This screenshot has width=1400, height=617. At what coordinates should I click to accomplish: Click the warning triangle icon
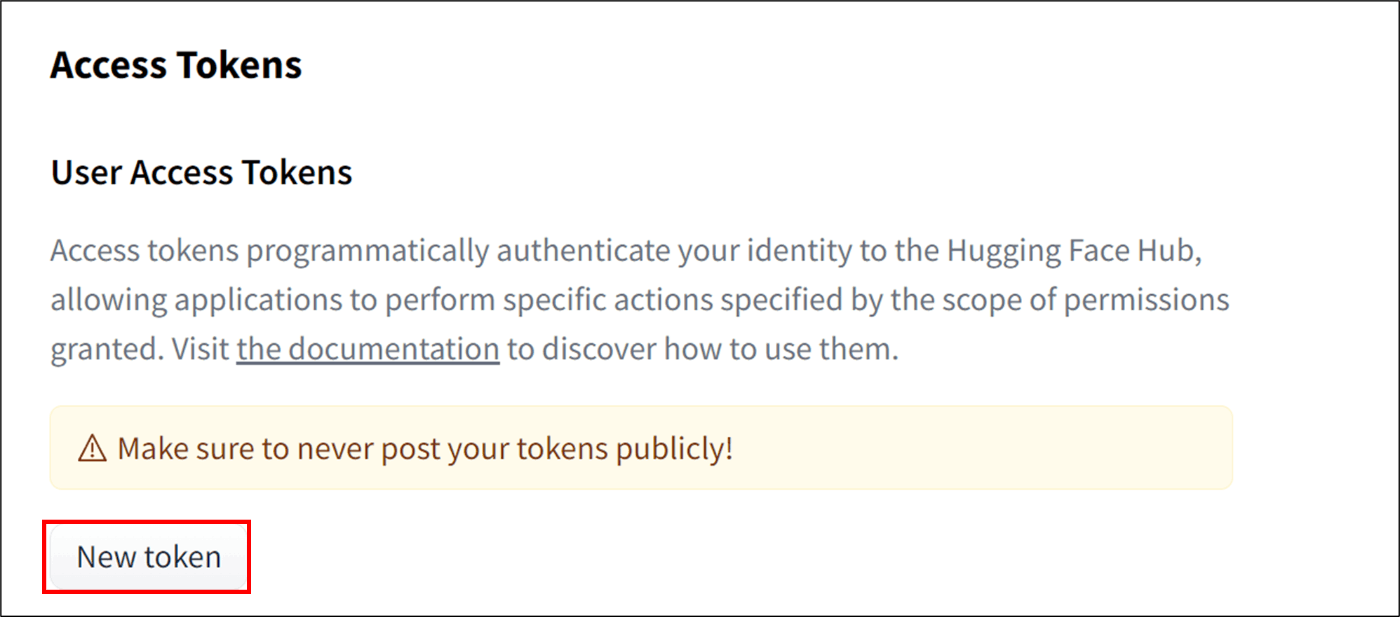point(92,449)
